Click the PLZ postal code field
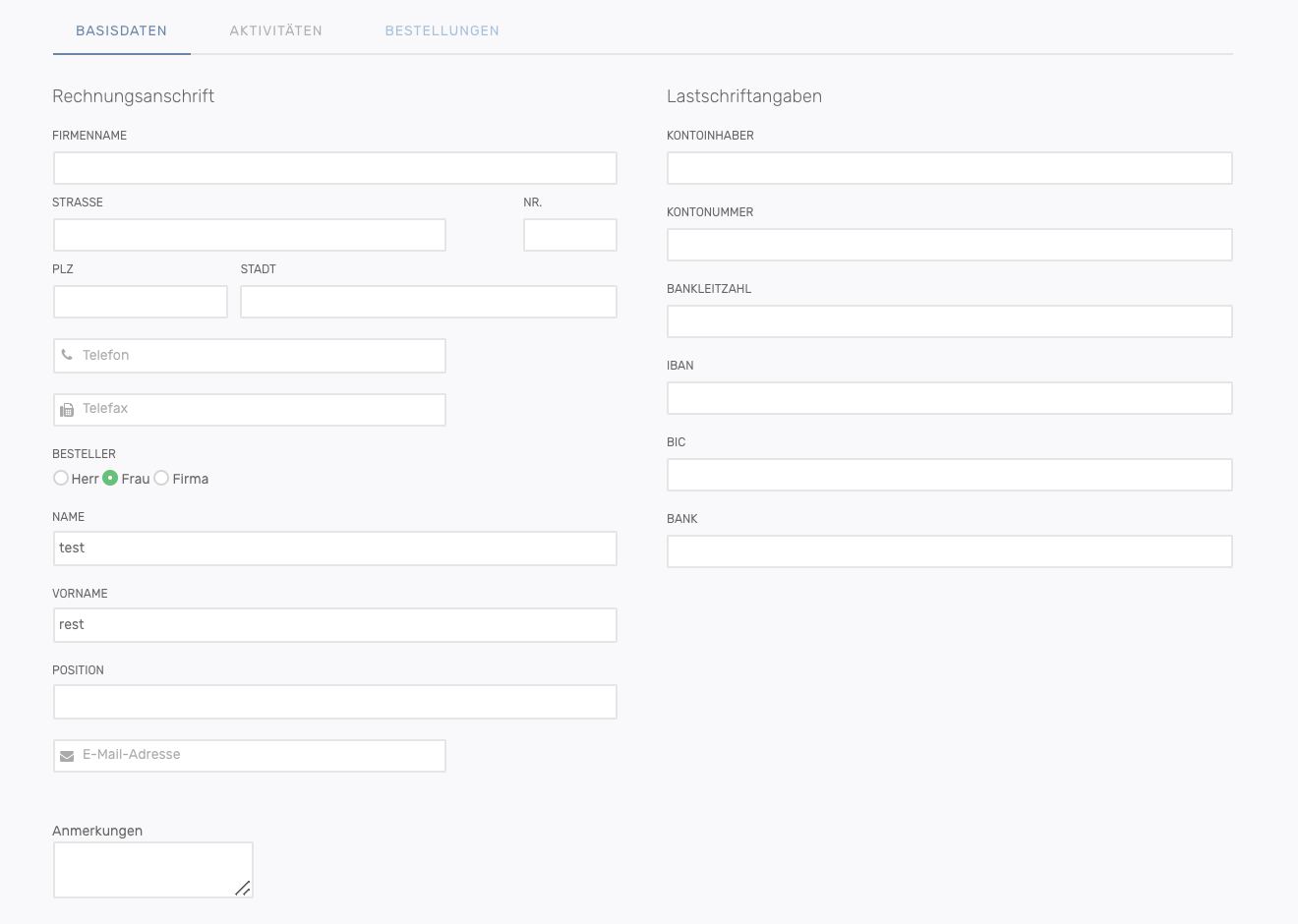 point(140,302)
